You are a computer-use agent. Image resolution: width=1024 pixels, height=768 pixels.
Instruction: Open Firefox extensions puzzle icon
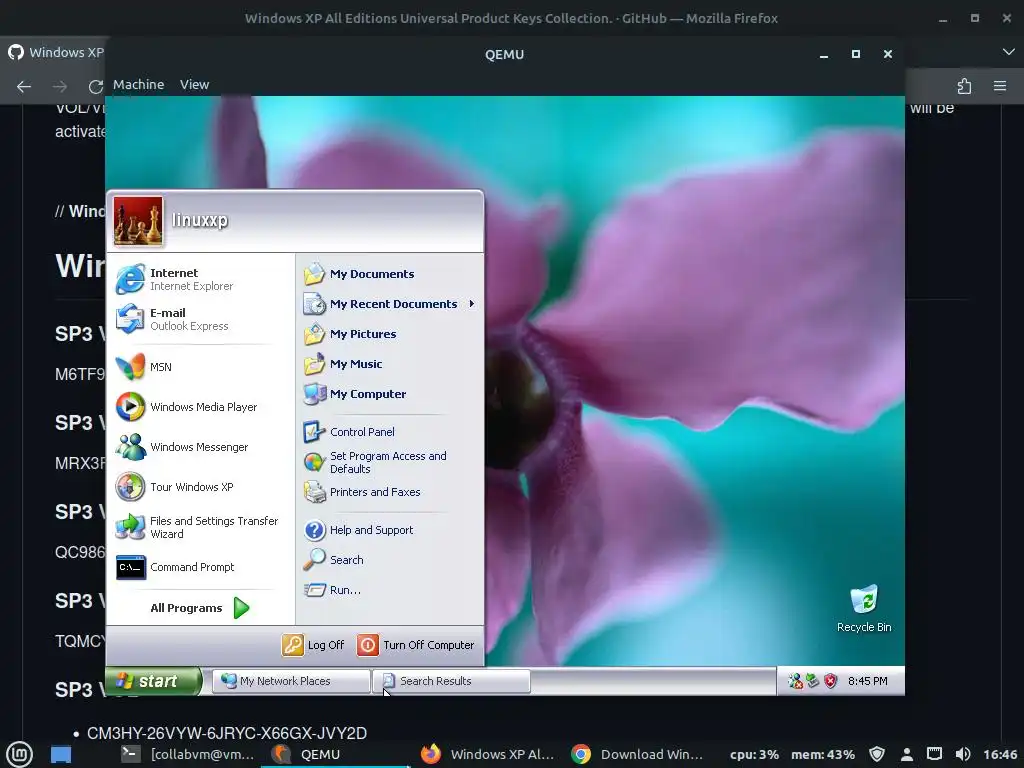point(964,86)
